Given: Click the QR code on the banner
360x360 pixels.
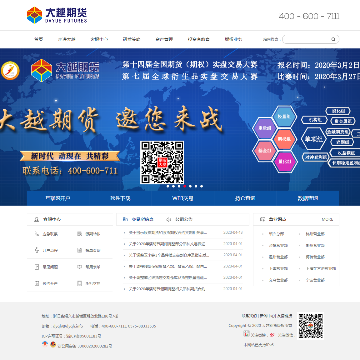Looking at the screenshot, I should 162,162.
